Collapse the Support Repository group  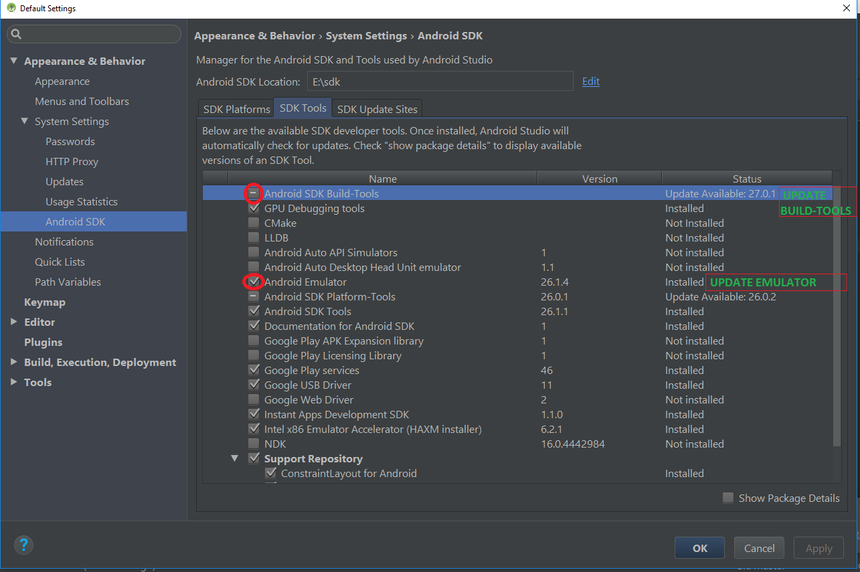coord(236,459)
